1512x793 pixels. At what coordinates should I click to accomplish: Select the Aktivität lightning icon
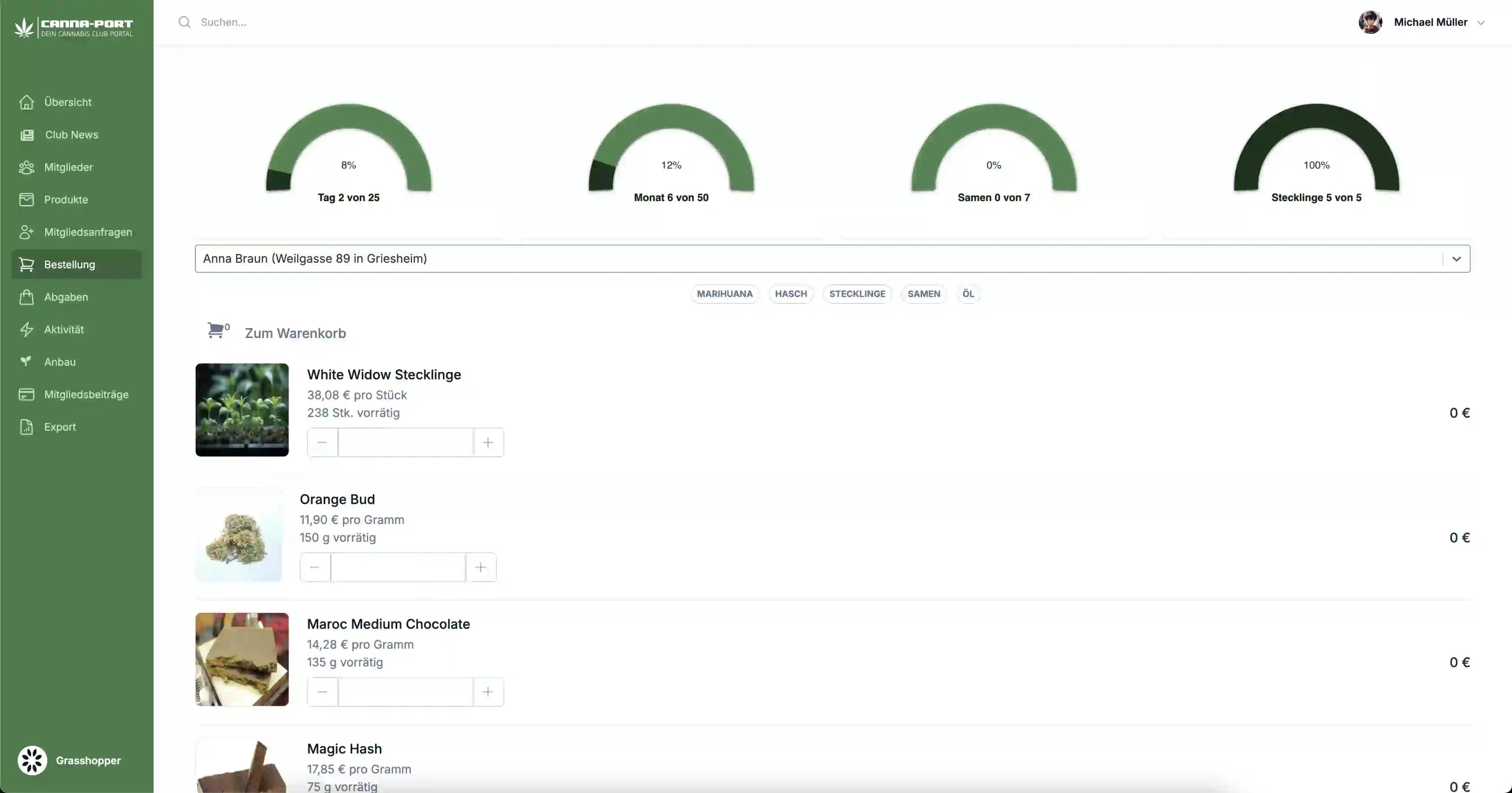coord(26,330)
